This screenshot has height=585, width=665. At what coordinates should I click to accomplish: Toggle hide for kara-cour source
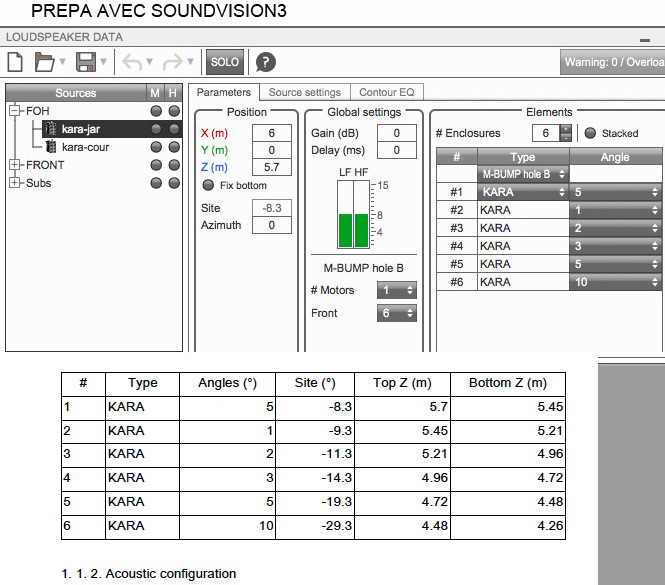(x=174, y=147)
